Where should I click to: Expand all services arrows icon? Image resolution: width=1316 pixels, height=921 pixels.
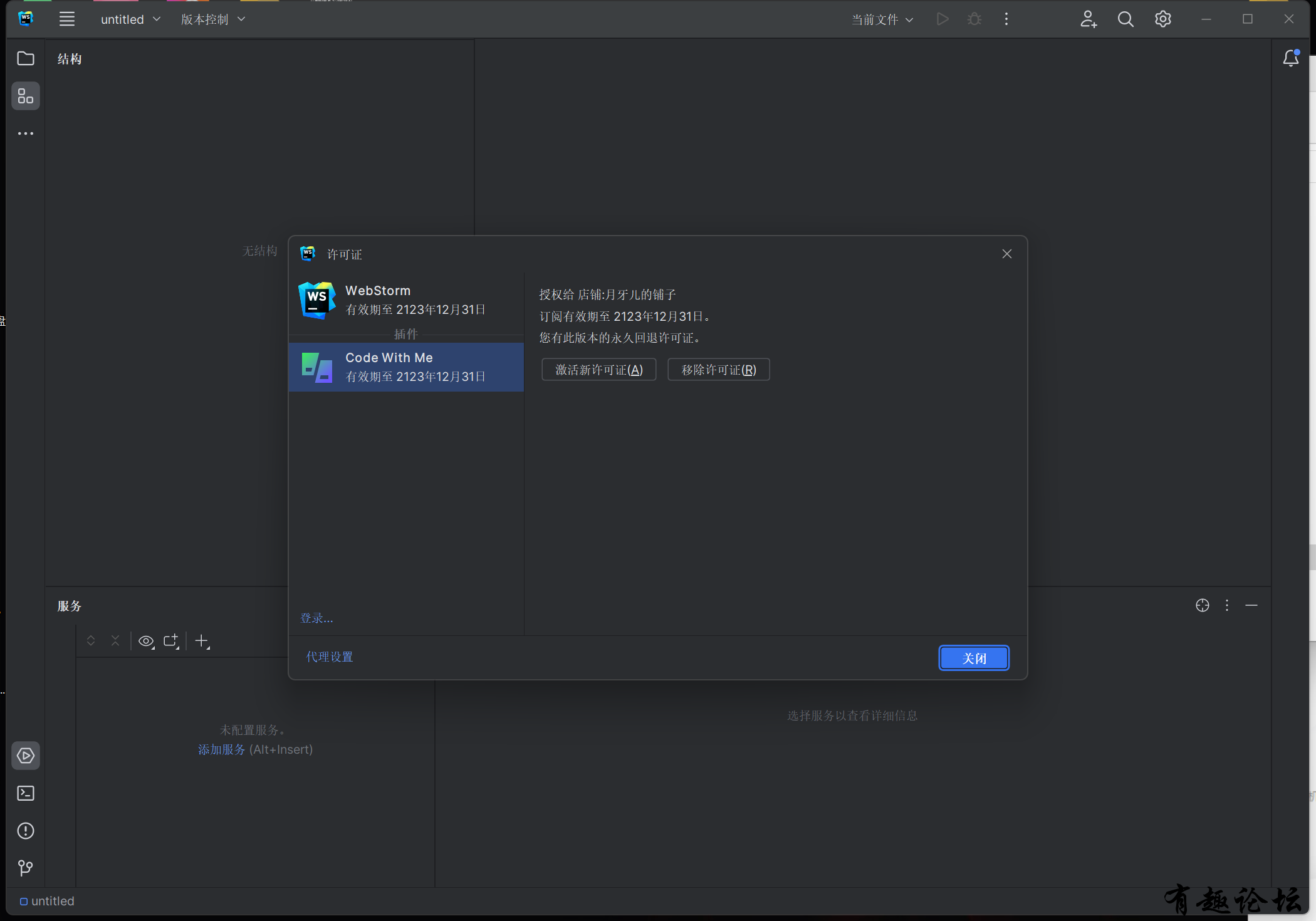coord(91,640)
